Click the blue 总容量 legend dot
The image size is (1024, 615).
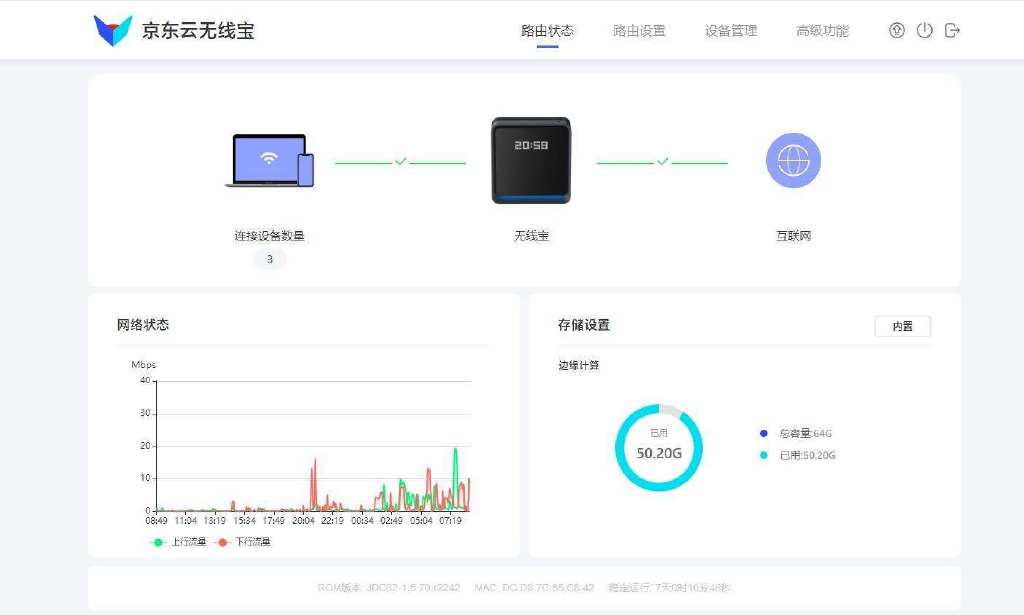tap(764, 434)
